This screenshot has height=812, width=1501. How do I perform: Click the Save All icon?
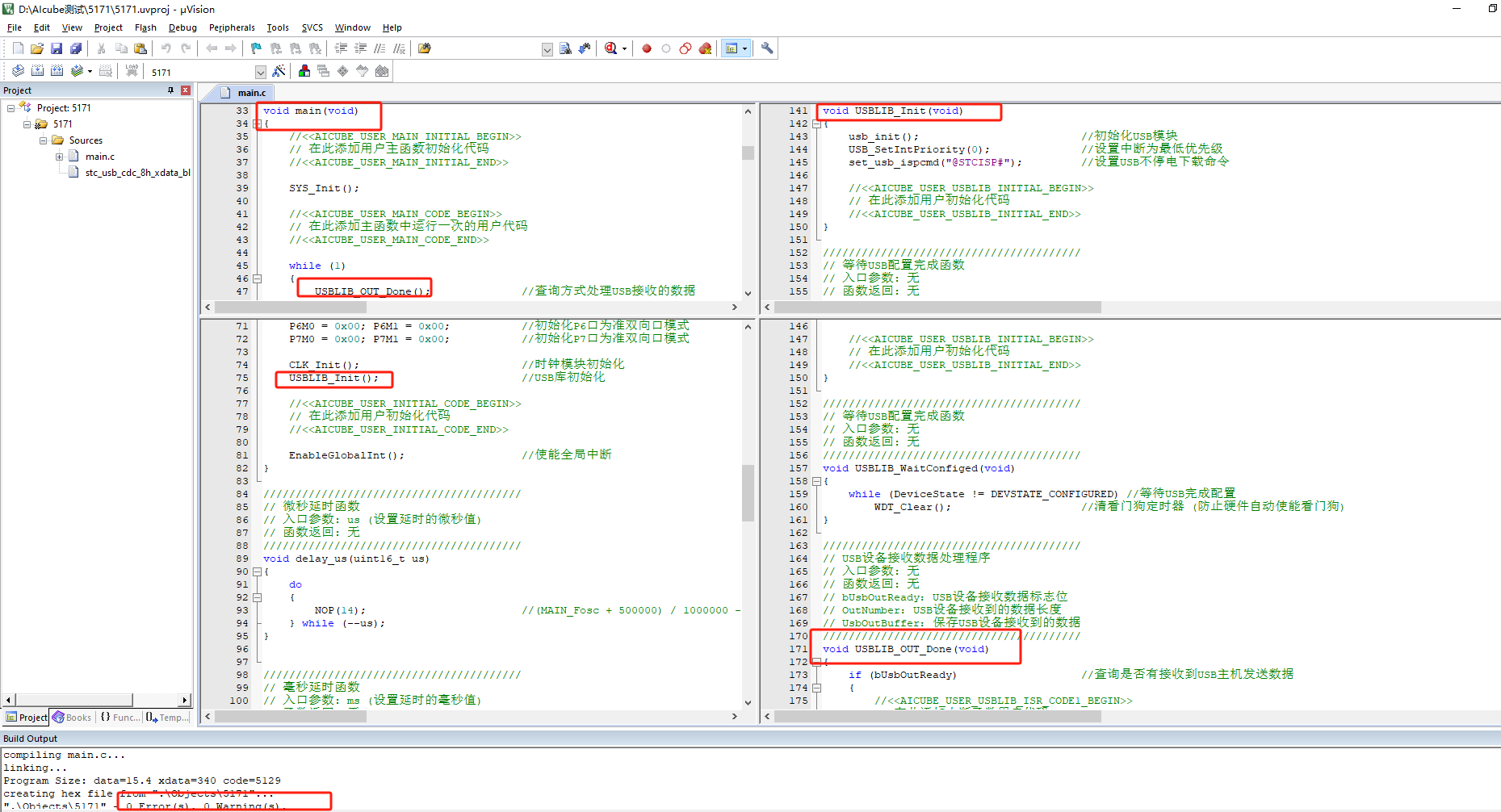(76, 48)
